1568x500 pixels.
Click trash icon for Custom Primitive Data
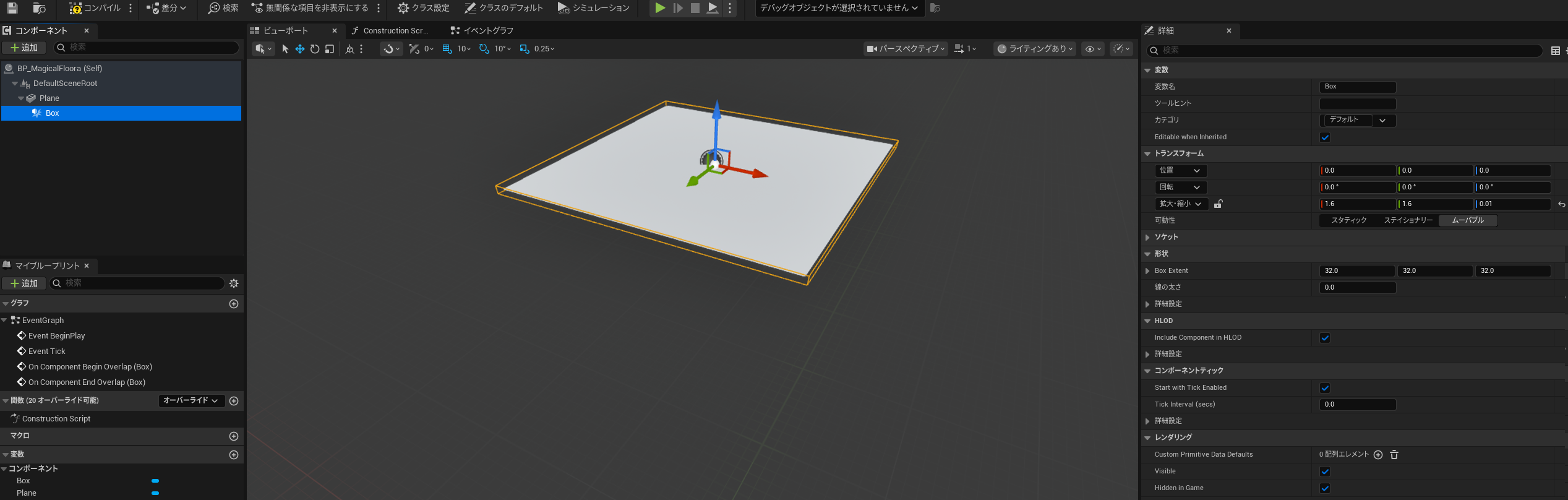pyautogui.click(x=1394, y=455)
